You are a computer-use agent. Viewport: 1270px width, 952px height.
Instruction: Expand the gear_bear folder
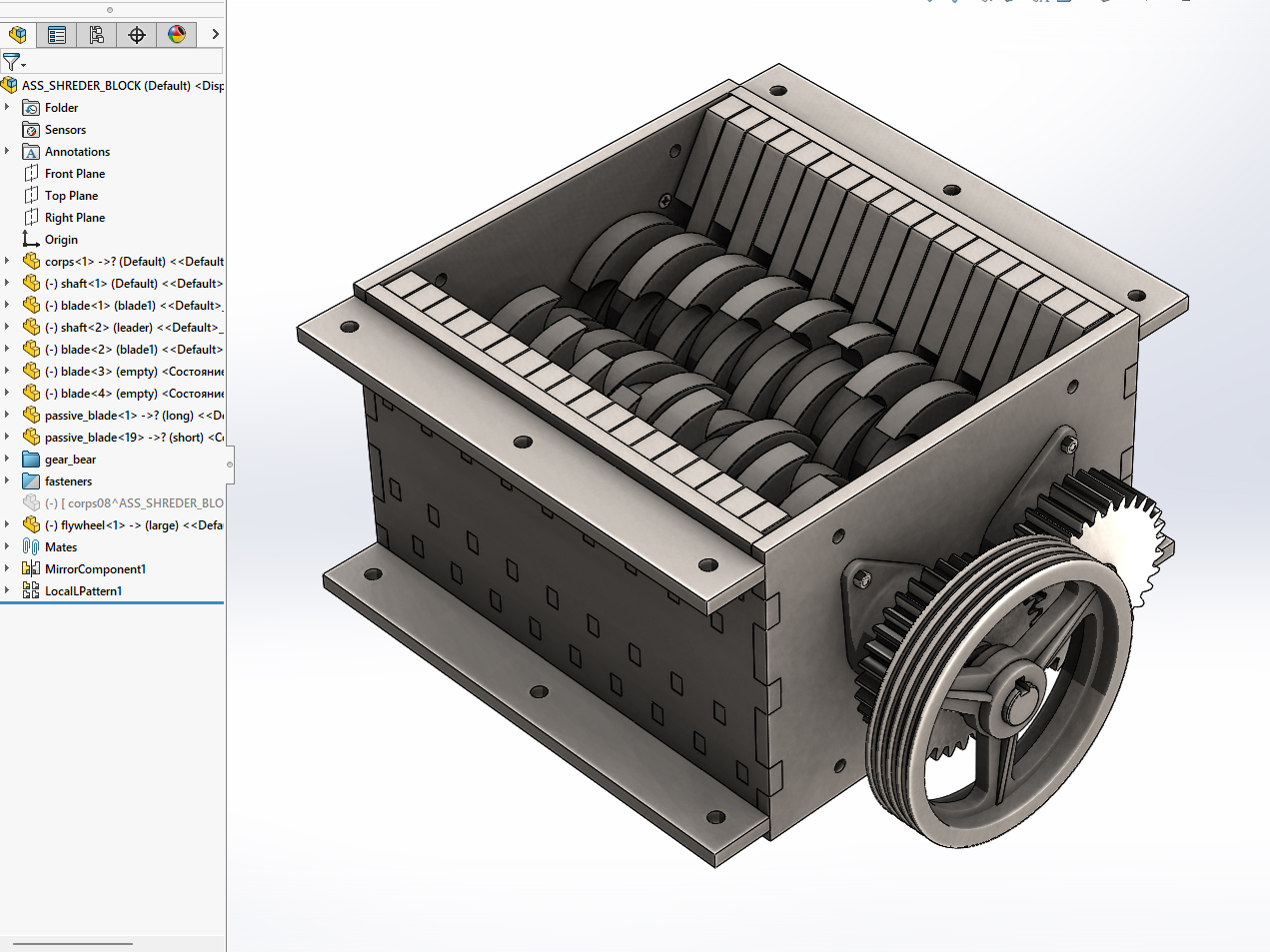pos(7,459)
